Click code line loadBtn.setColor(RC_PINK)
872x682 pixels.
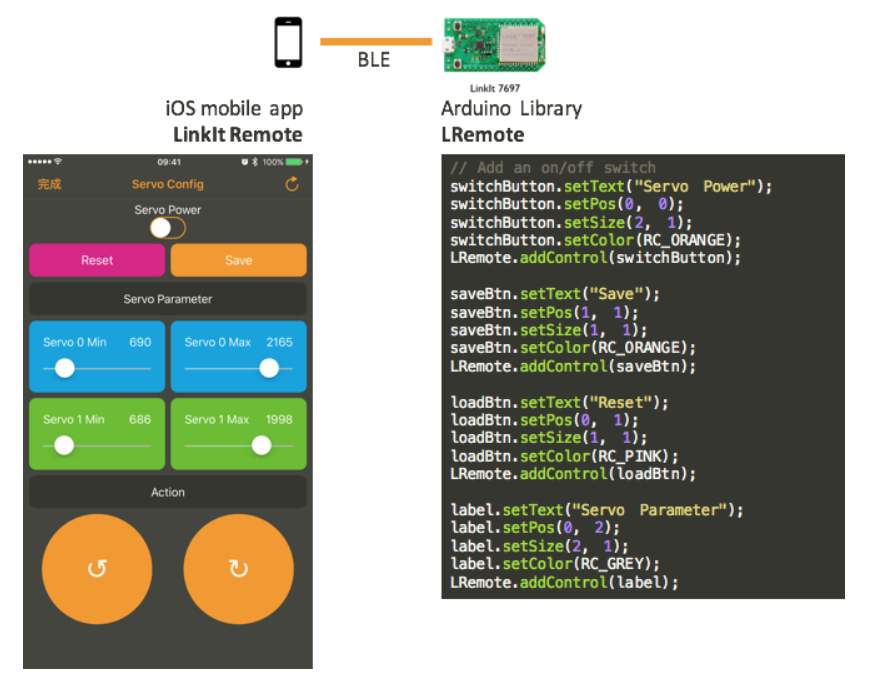pos(564,456)
